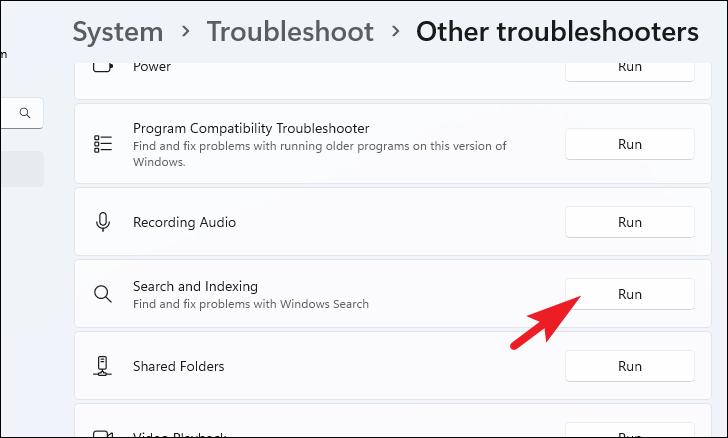This screenshot has width=728, height=438.
Task: Click the Power battery icon
Action: [x=103, y=67]
